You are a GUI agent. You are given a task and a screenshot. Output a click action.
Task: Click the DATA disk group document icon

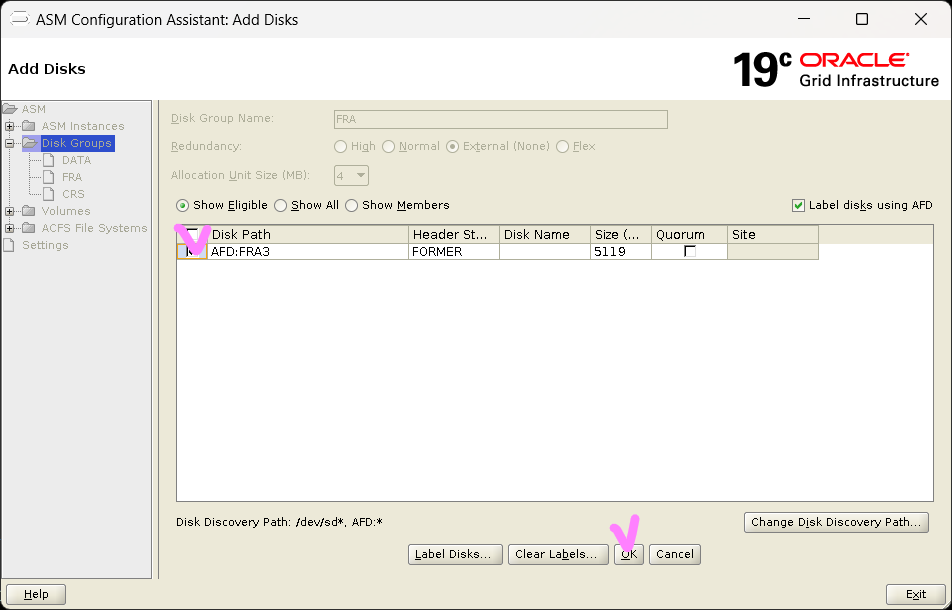tap(49, 160)
